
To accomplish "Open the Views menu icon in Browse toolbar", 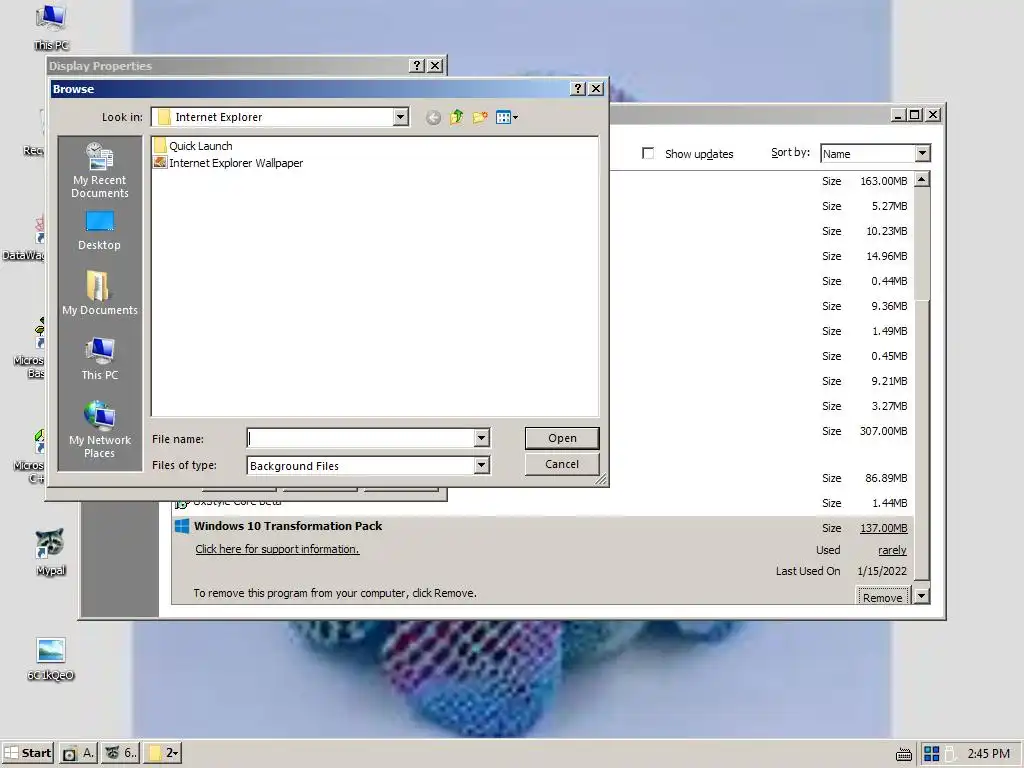I will point(507,118).
